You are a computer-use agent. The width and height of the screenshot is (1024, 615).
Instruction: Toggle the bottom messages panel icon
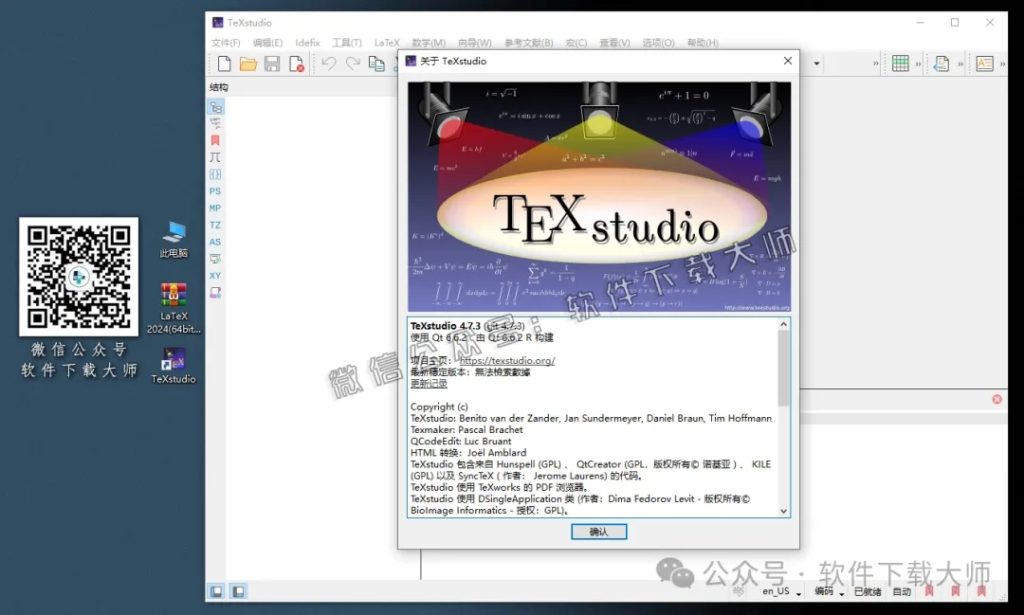[236, 592]
